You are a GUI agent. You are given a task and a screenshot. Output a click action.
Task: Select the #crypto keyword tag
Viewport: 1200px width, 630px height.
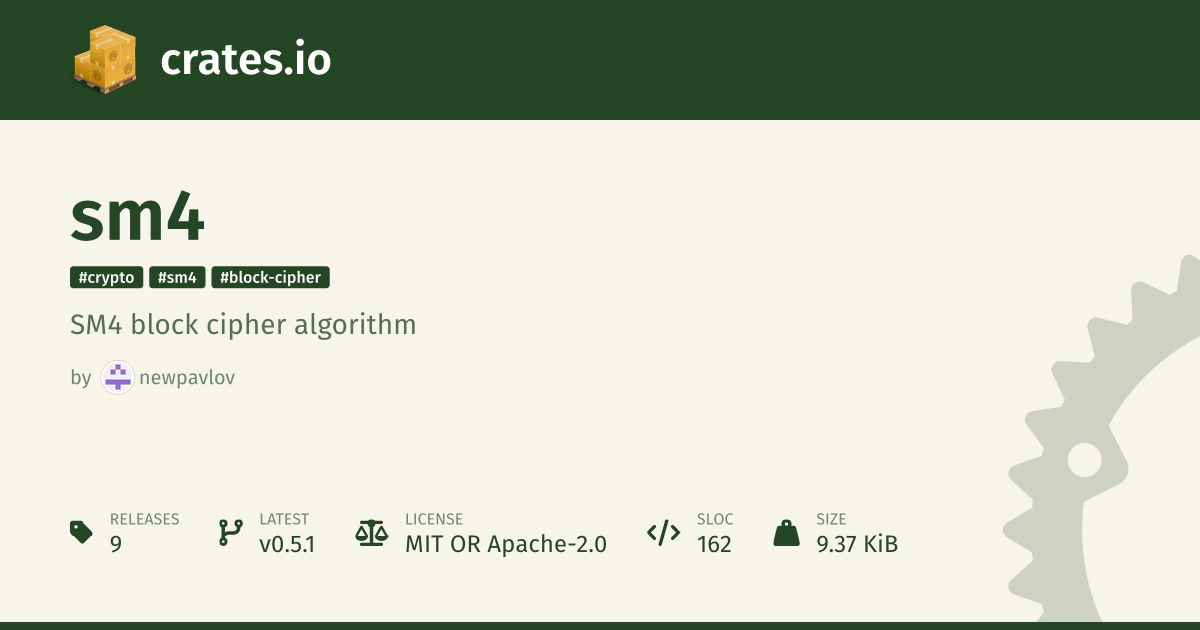coord(107,278)
